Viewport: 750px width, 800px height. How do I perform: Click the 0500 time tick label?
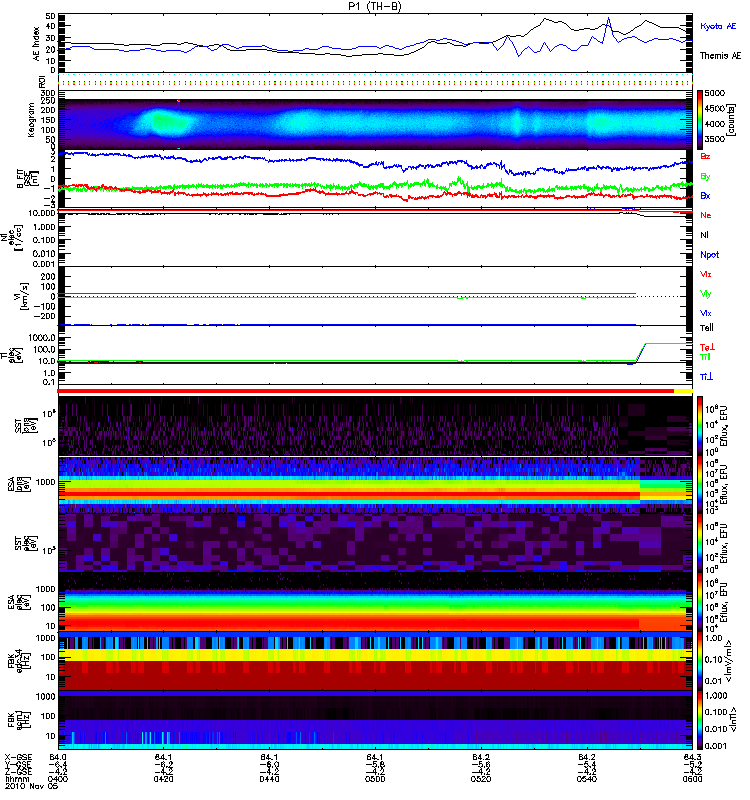point(375,779)
